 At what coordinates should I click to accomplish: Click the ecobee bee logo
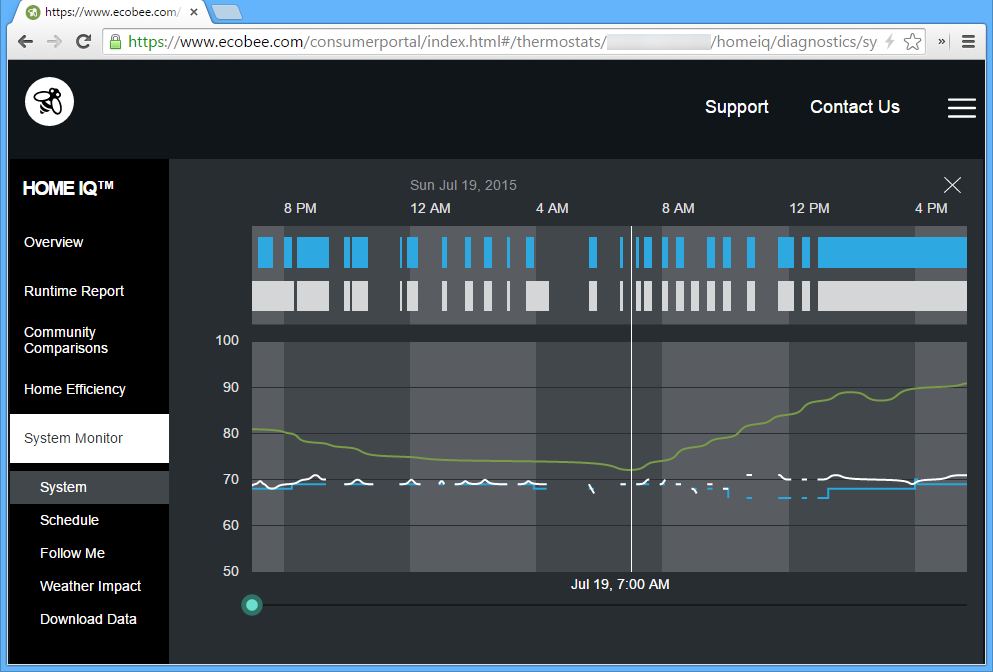coord(49,101)
